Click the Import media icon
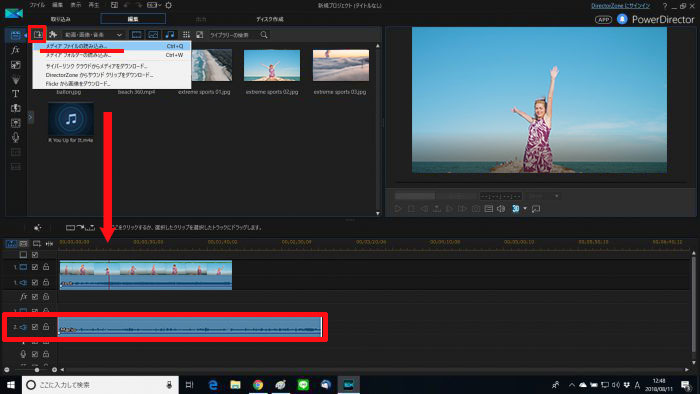 point(38,34)
